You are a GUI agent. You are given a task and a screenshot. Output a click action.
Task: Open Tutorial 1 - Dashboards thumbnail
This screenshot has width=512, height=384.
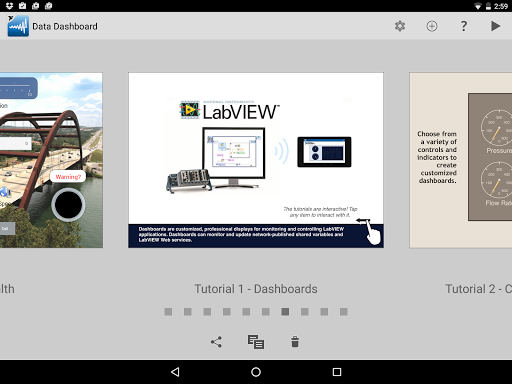point(256,160)
